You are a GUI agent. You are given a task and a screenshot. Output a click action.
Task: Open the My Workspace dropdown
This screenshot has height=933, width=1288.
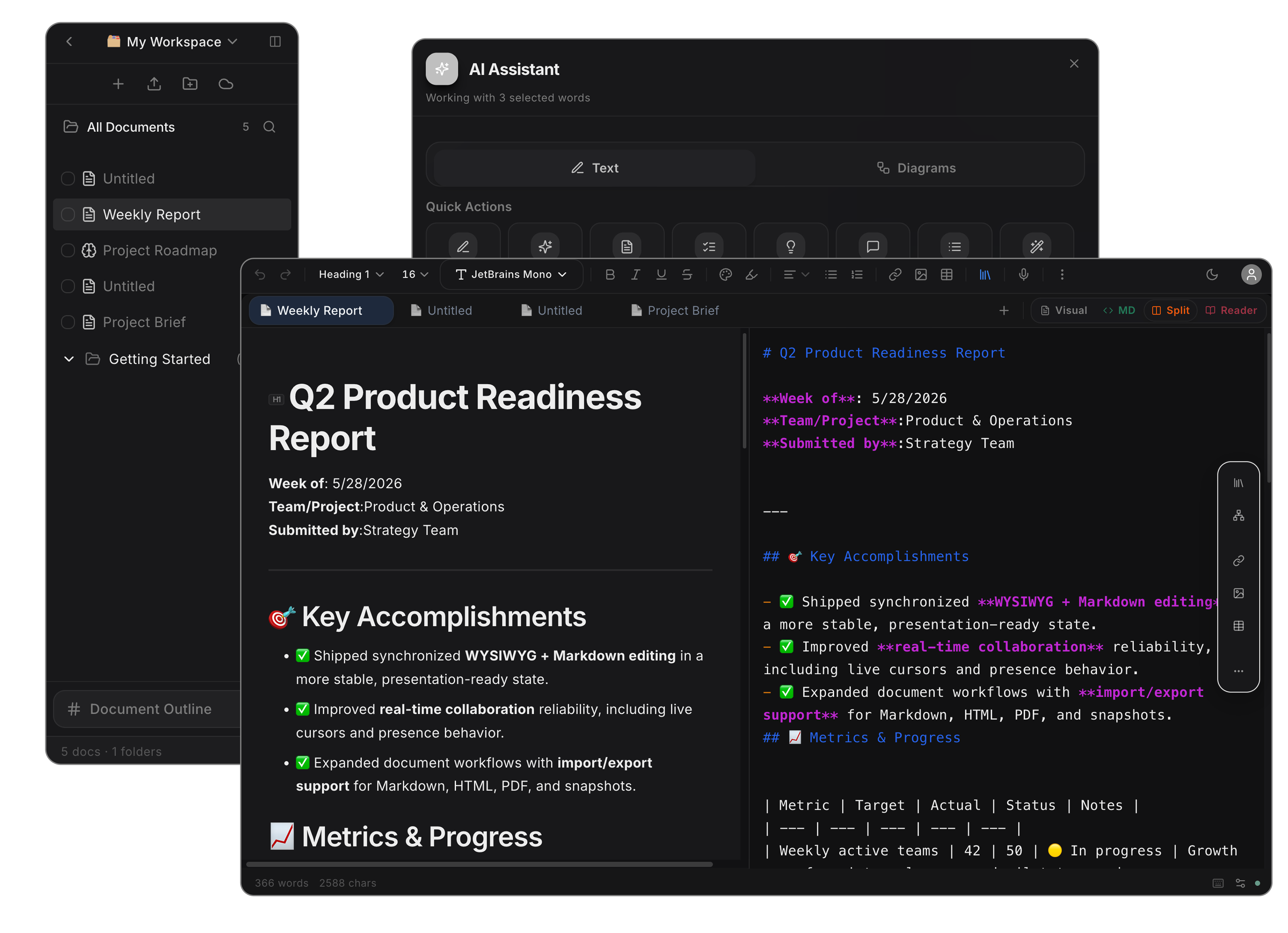(173, 42)
